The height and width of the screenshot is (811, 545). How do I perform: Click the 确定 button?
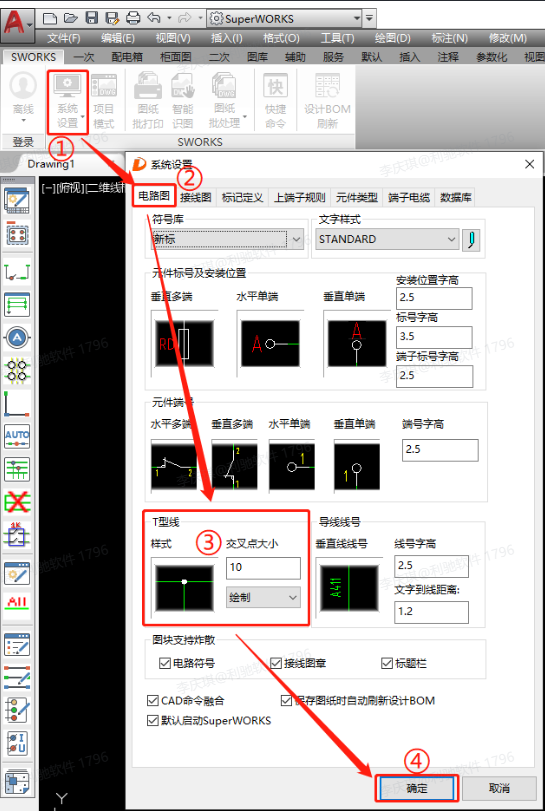[x=417, y=788]
